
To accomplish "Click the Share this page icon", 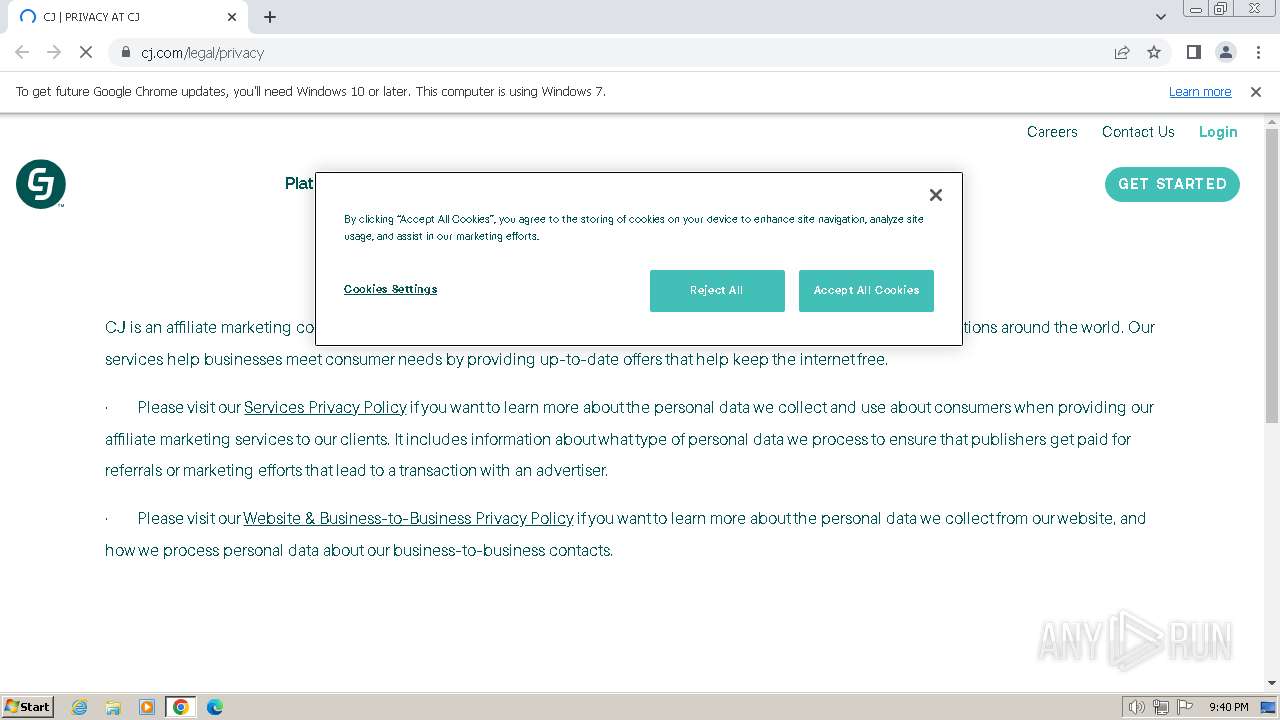I will pos(1122,52).
